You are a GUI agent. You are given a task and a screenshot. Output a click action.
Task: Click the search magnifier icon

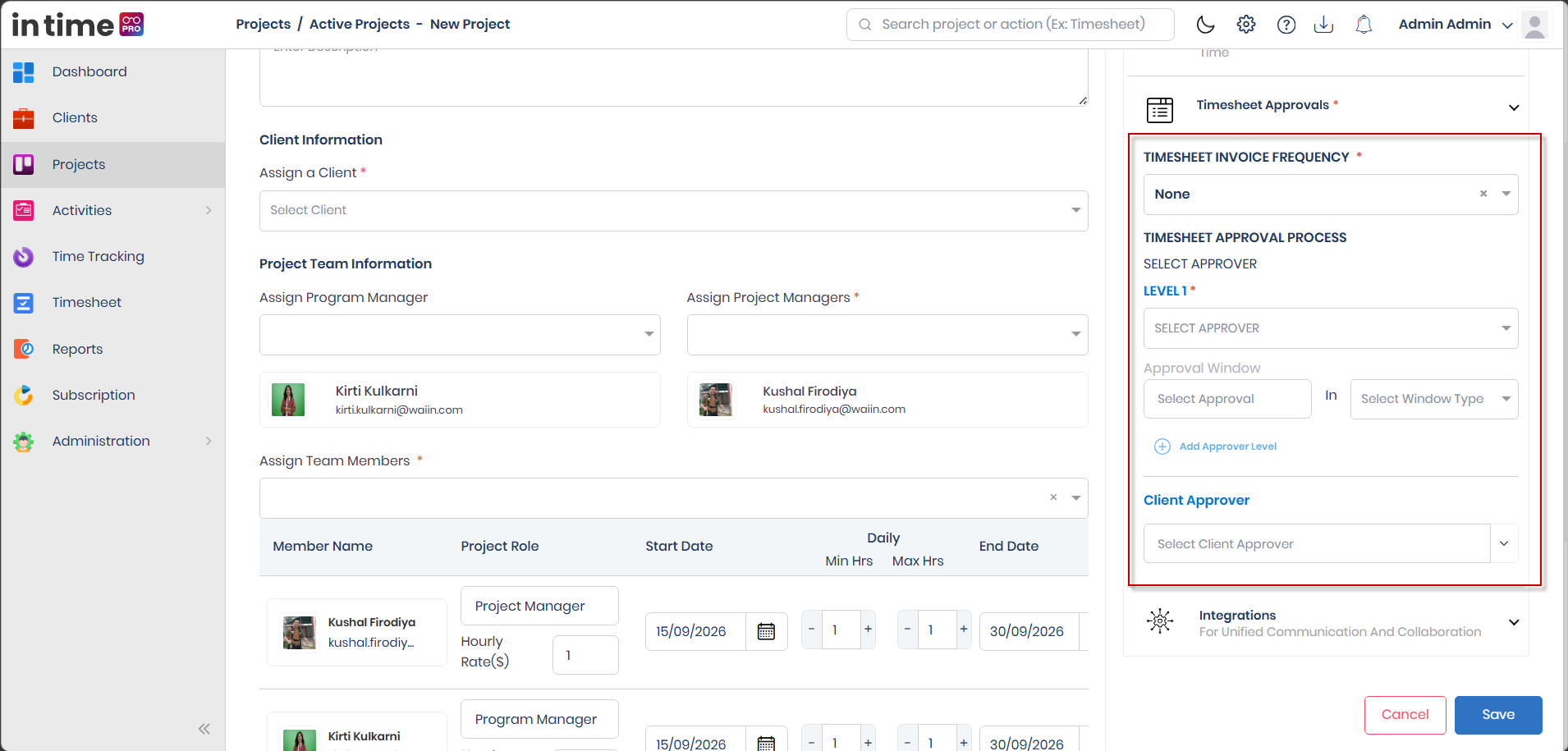tap(864, 25)
